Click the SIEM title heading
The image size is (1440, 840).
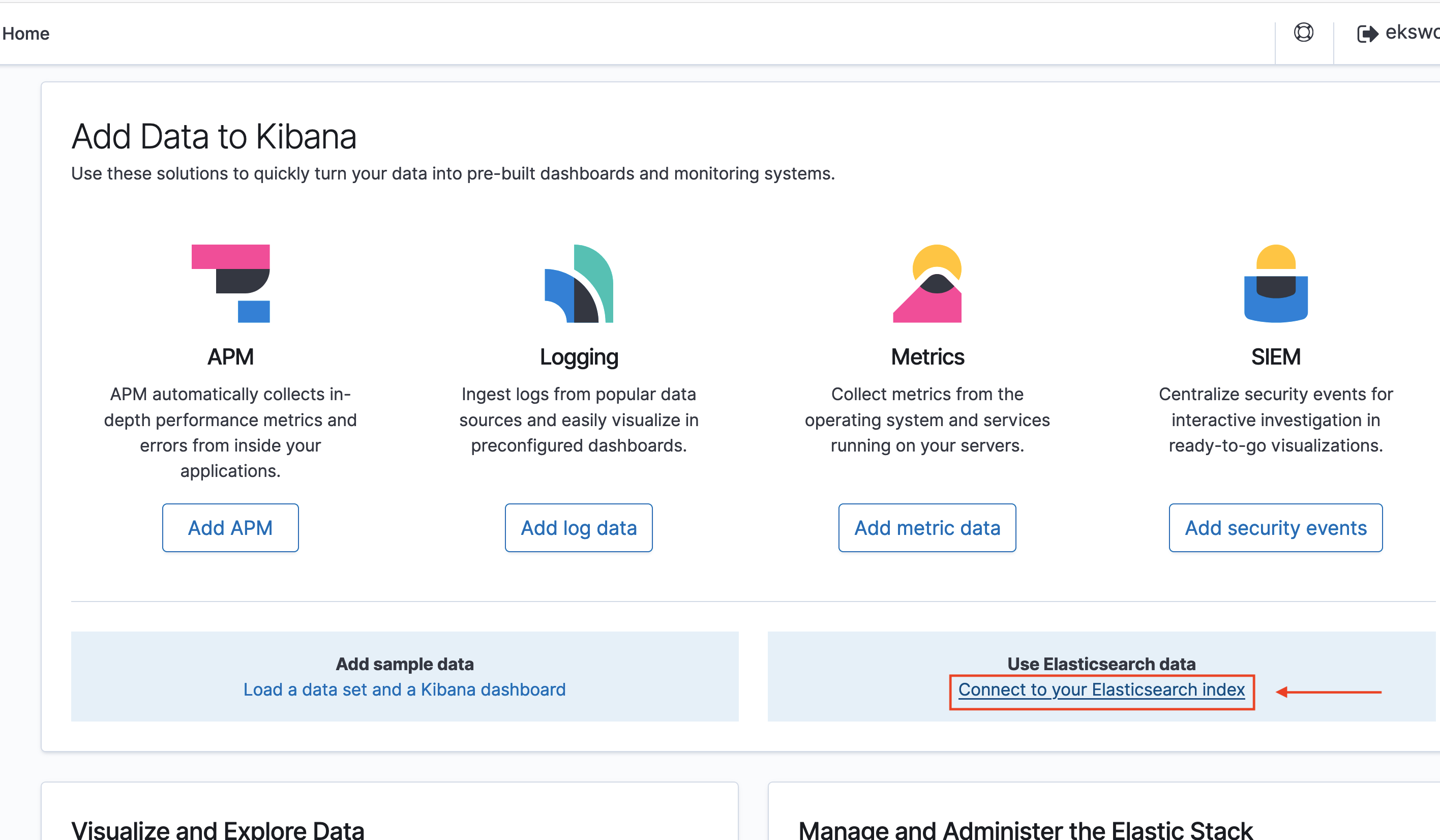(1275, 356)
